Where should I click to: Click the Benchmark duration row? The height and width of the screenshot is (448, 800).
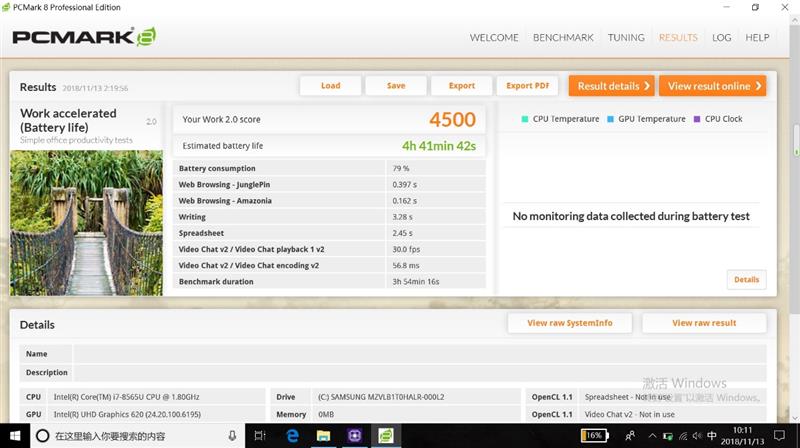(x=330, y=282)
